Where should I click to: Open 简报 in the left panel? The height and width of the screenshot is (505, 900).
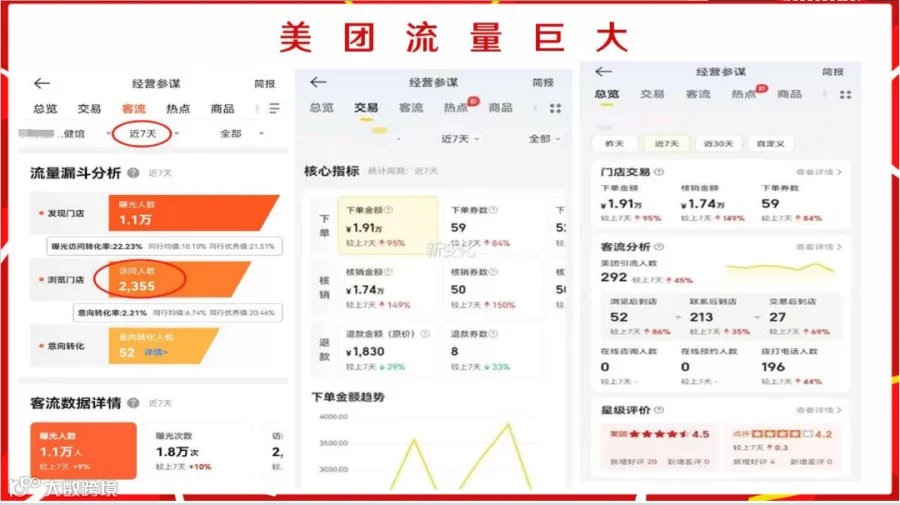pyautogui.click(x=265, y=84)
